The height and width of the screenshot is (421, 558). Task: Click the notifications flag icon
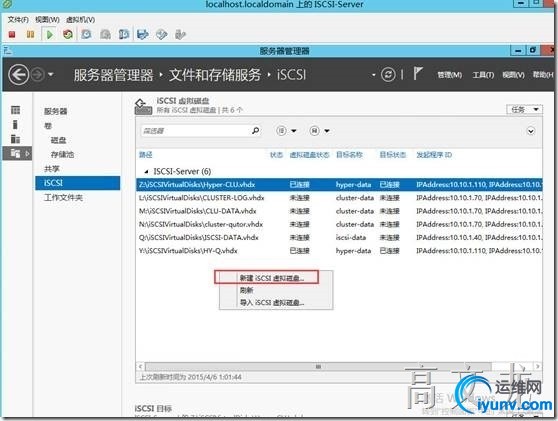(418, 74)
